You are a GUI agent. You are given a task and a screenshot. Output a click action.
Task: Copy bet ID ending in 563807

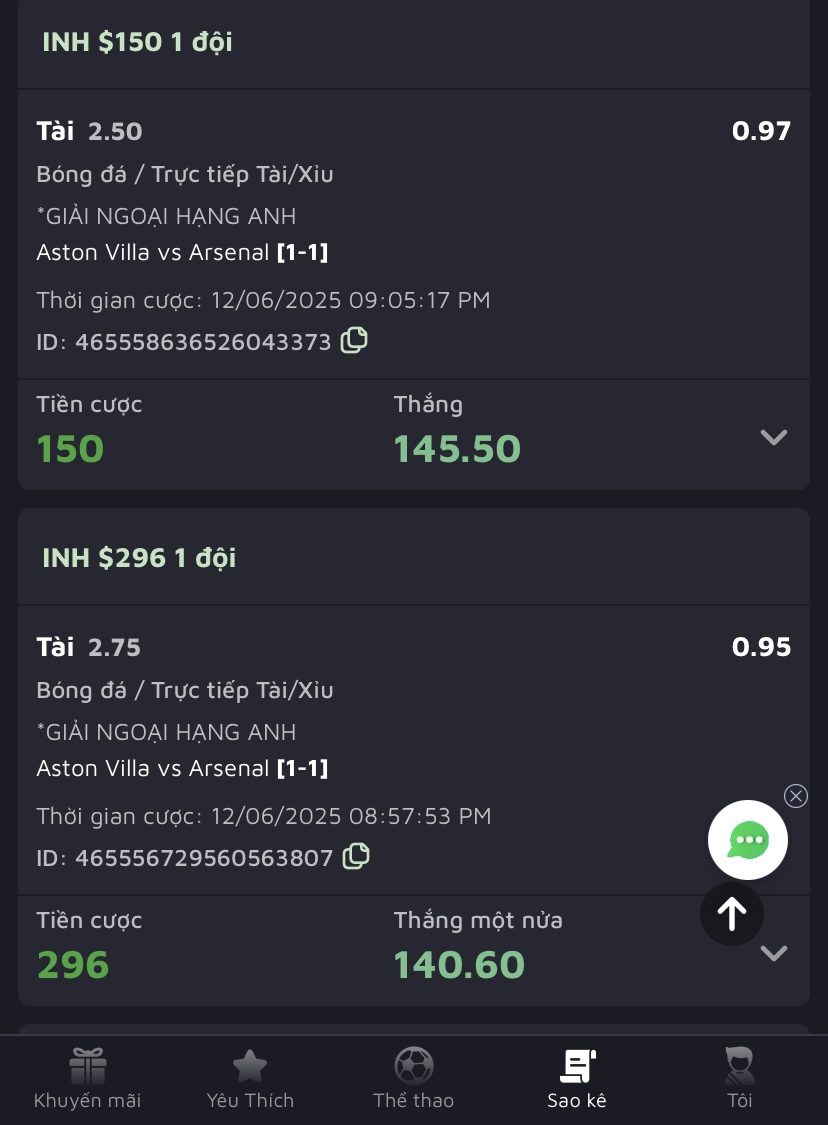coord(356,857)
